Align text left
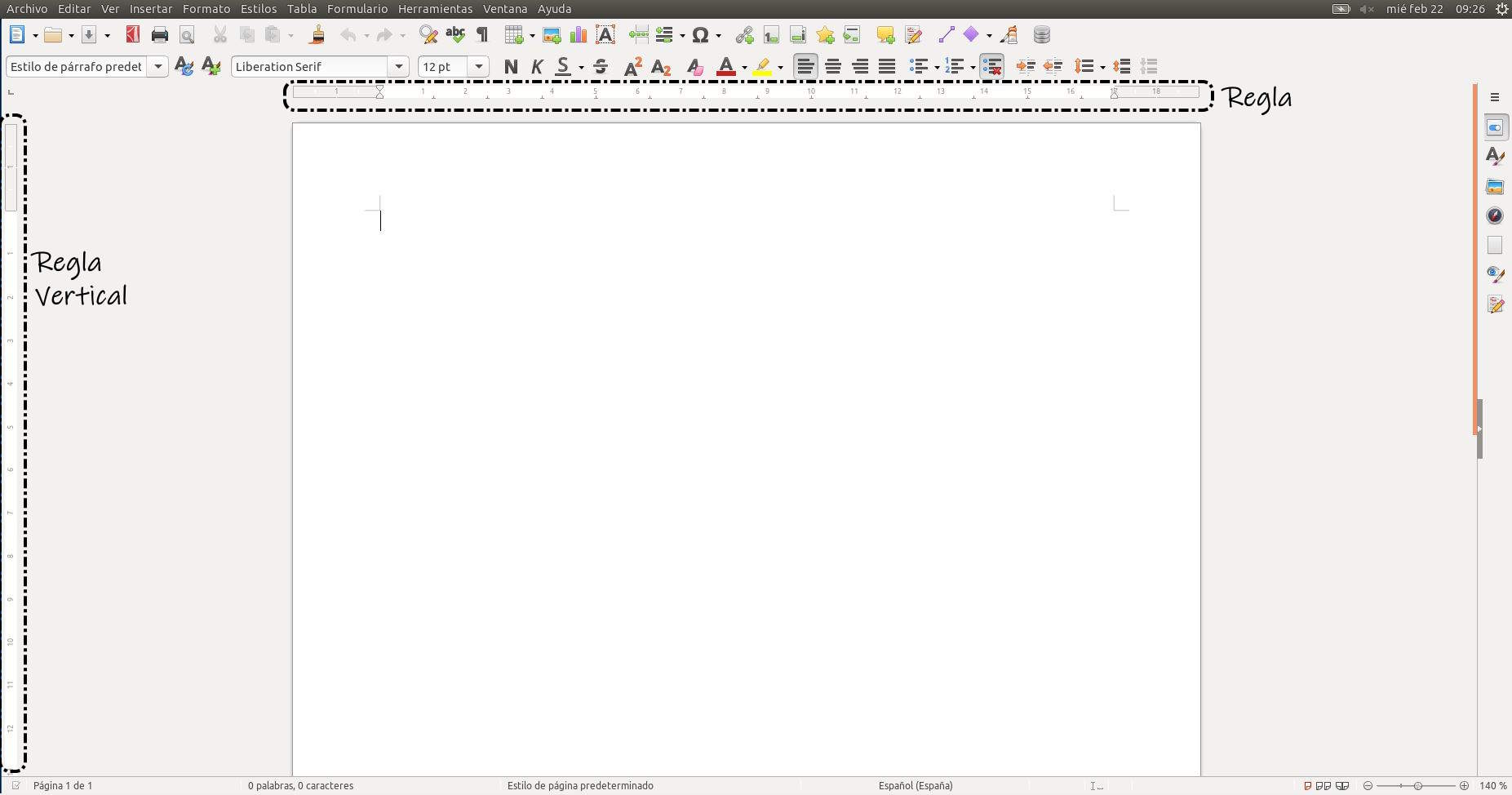Viewport: 1512px width, 795px height. pos(805,67)
